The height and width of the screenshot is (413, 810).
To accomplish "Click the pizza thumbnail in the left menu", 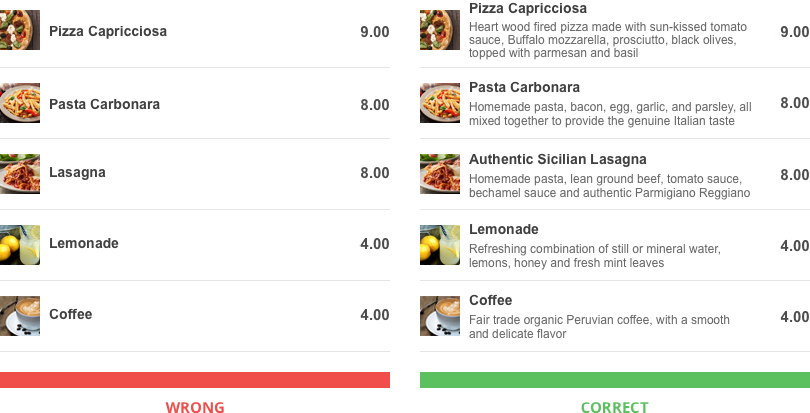I will click(x=20, y=31).
